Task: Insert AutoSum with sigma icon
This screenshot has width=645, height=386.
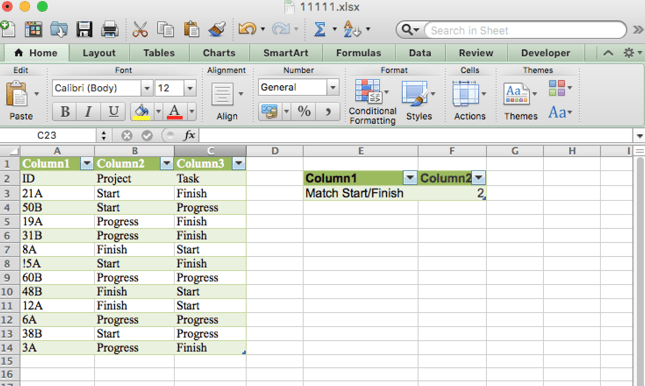Action: click(320, 29)
